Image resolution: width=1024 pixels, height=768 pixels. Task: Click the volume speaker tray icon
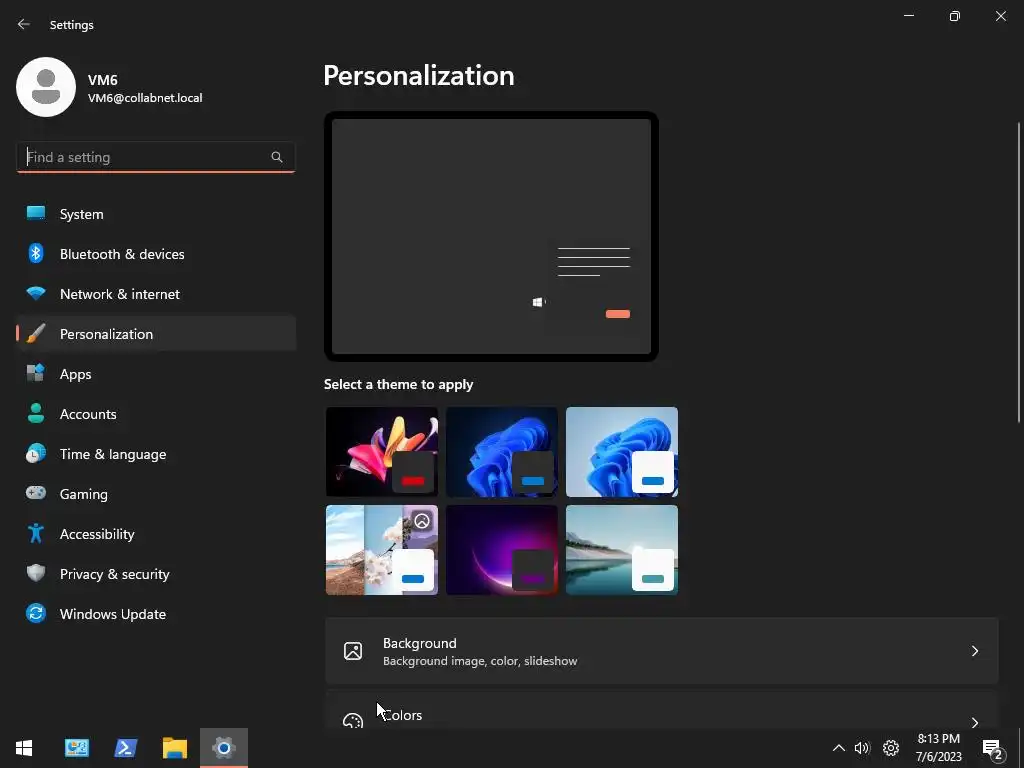coord(863,748)
